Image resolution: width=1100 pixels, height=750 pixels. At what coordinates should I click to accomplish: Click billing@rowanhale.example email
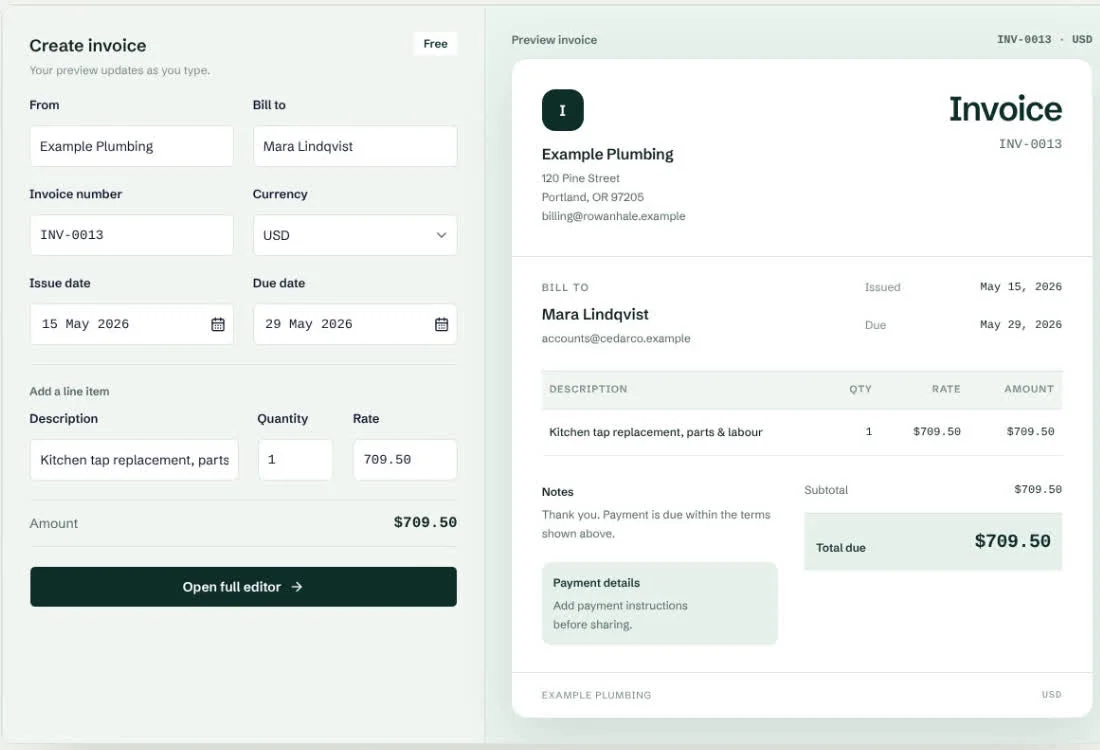(x=614, y=216)
